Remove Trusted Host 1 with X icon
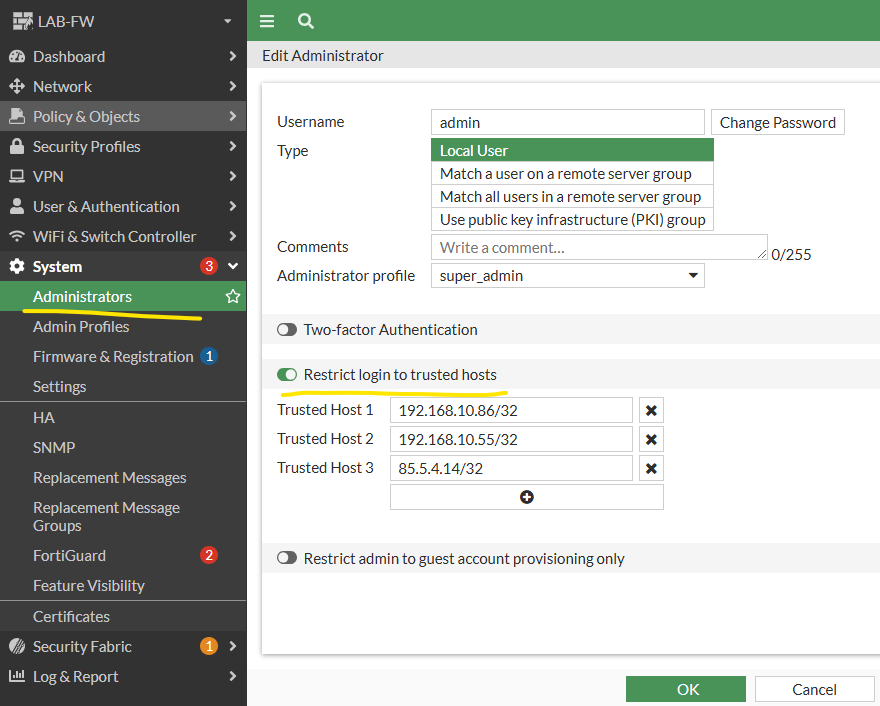This screenshot has height=706, width=880. pyautogui.click(x=651, y=410)
